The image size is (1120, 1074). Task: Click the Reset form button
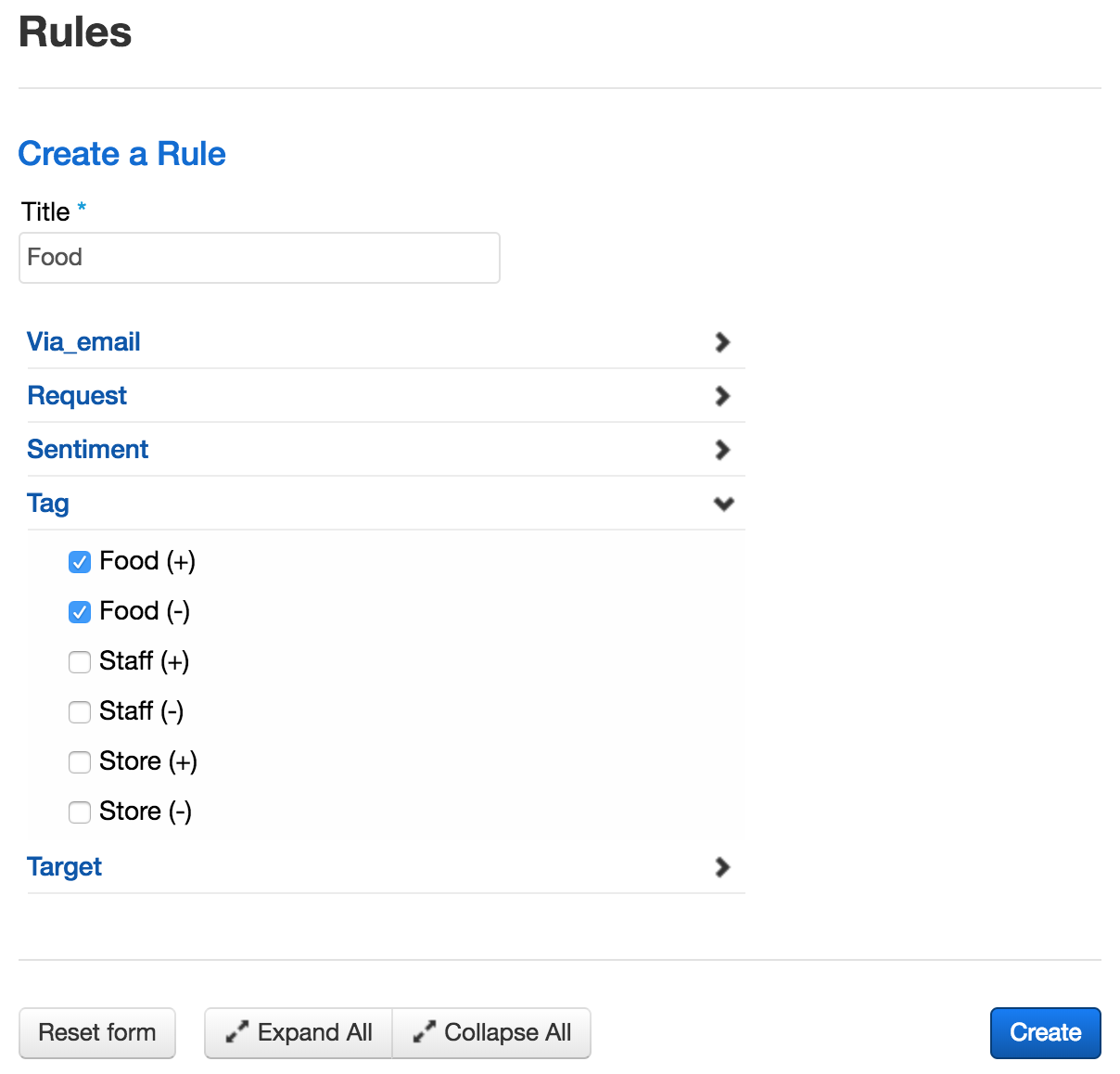tap(97, 1033)
